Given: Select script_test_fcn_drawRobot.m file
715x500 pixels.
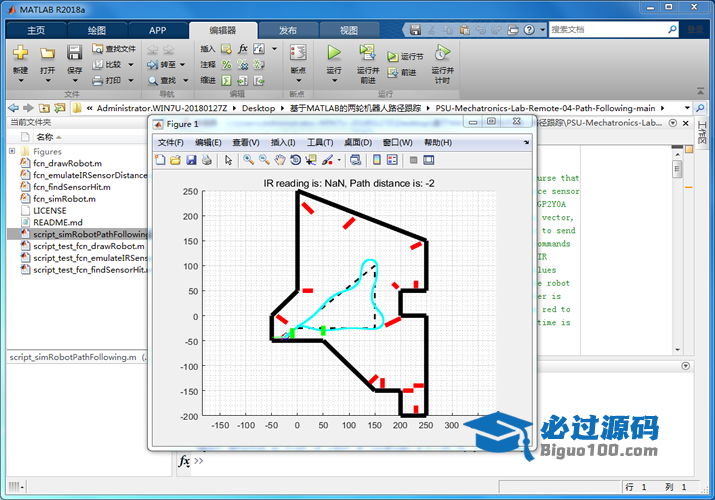Looking at the screenshot, I should 88,246.
